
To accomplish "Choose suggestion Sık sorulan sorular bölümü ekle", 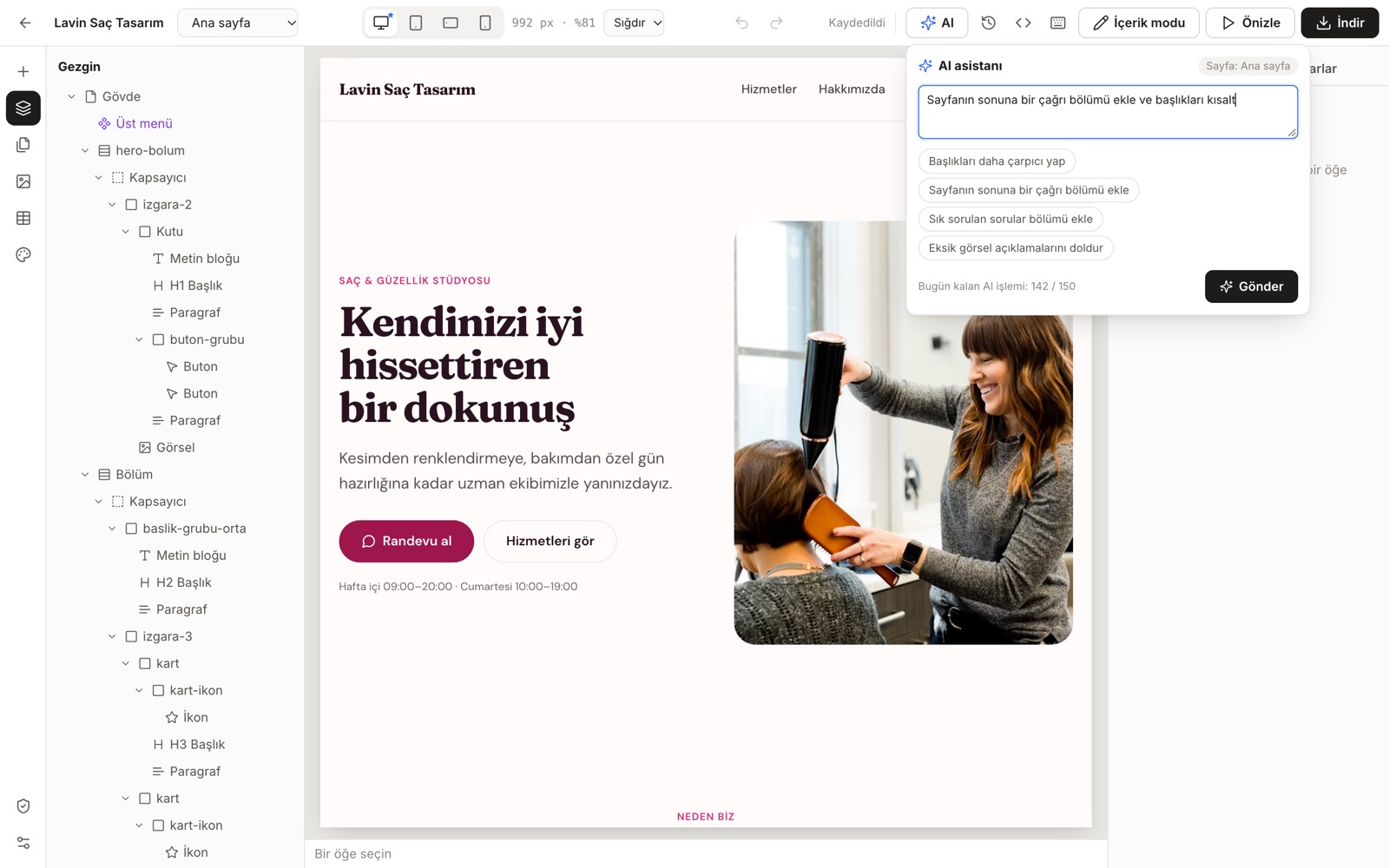I will (x=1010, y=219).
